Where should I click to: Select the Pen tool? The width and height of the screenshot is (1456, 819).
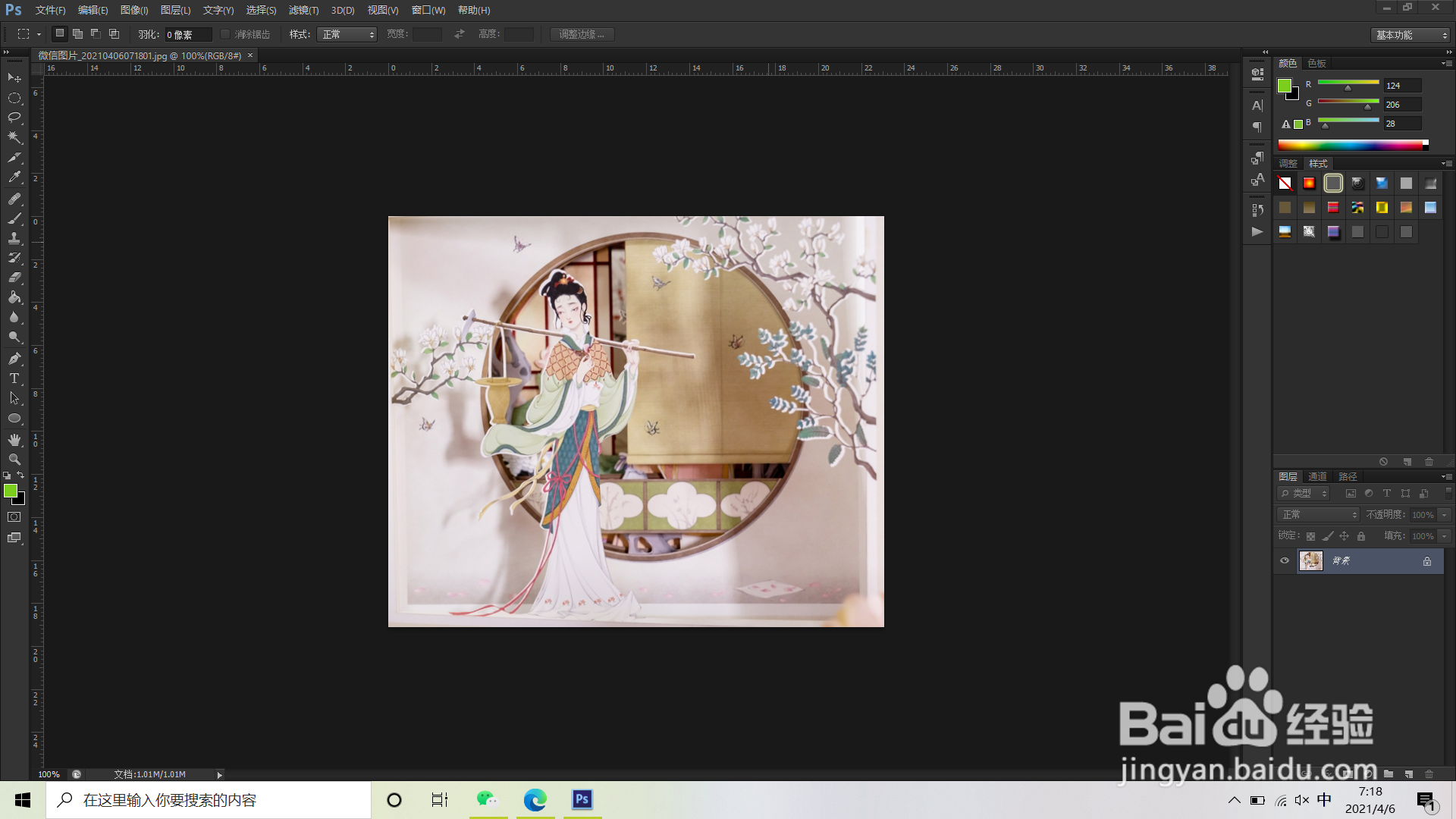[14, 359]
